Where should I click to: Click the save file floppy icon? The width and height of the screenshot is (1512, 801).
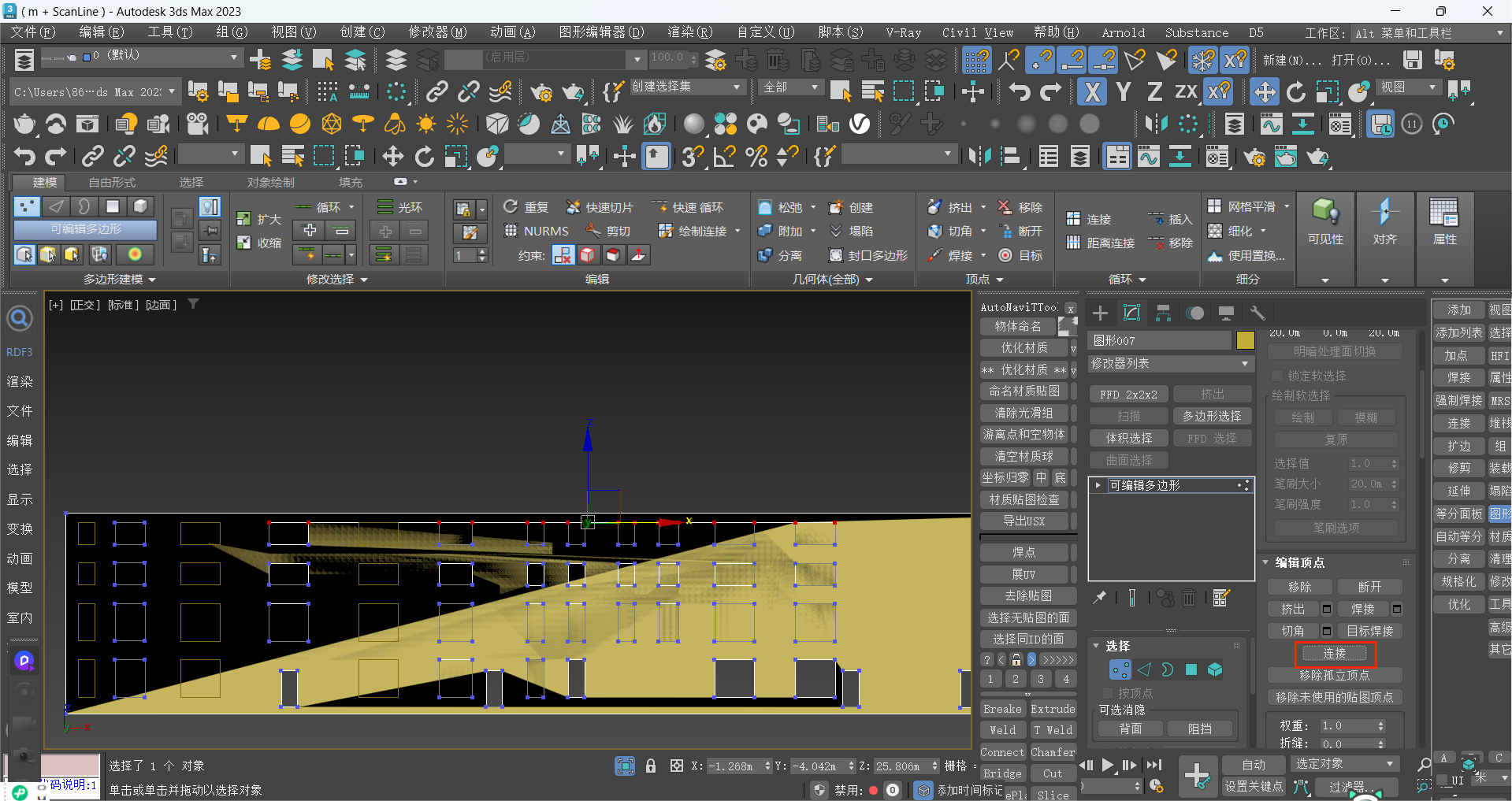pyautogui.click(x=1413, y=60)
